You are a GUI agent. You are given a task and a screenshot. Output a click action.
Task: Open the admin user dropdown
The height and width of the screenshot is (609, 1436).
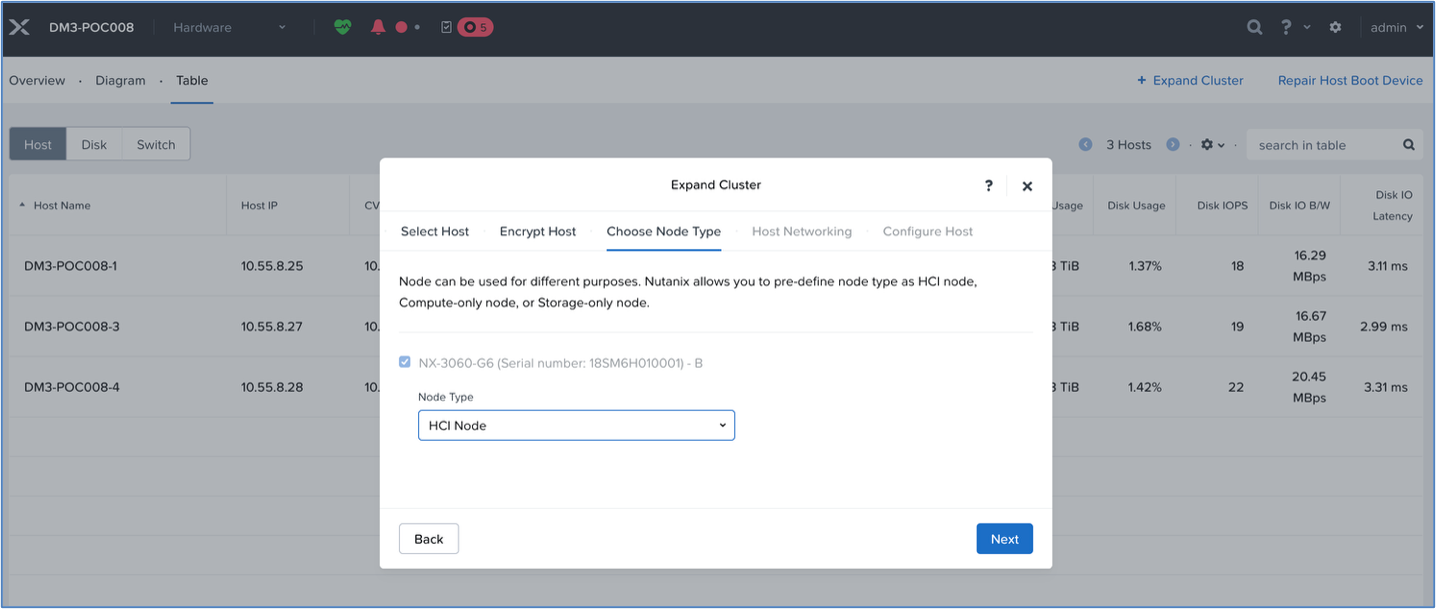[x=1397, y=28]
